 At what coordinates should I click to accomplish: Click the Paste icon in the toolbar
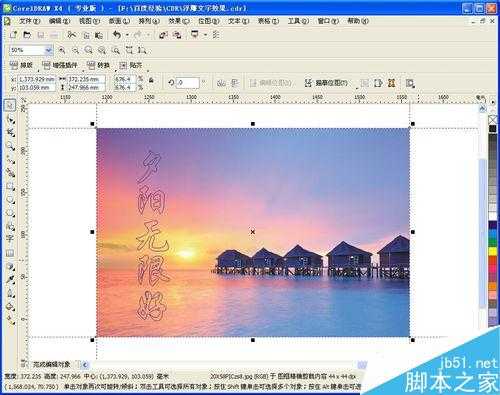[99, 35]
